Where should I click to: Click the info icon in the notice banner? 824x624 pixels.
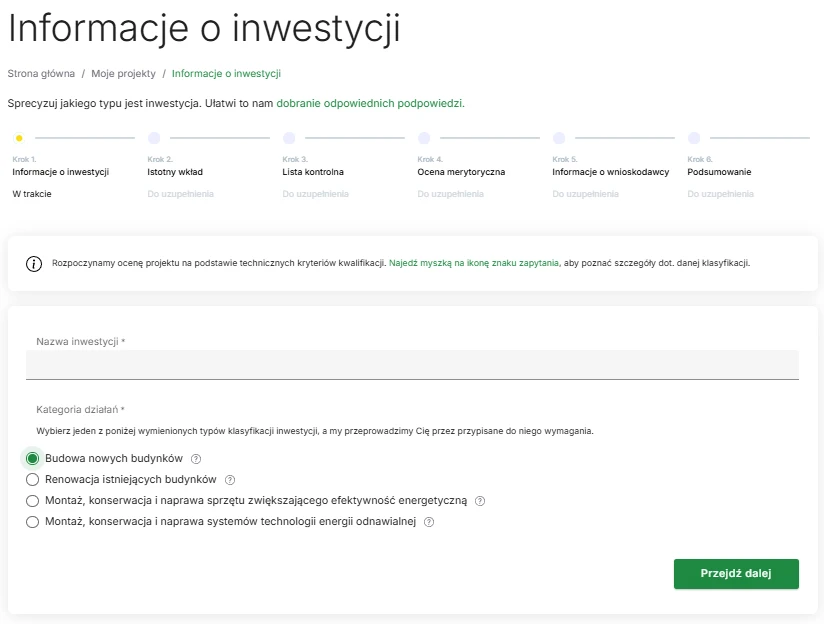point(34,264)
